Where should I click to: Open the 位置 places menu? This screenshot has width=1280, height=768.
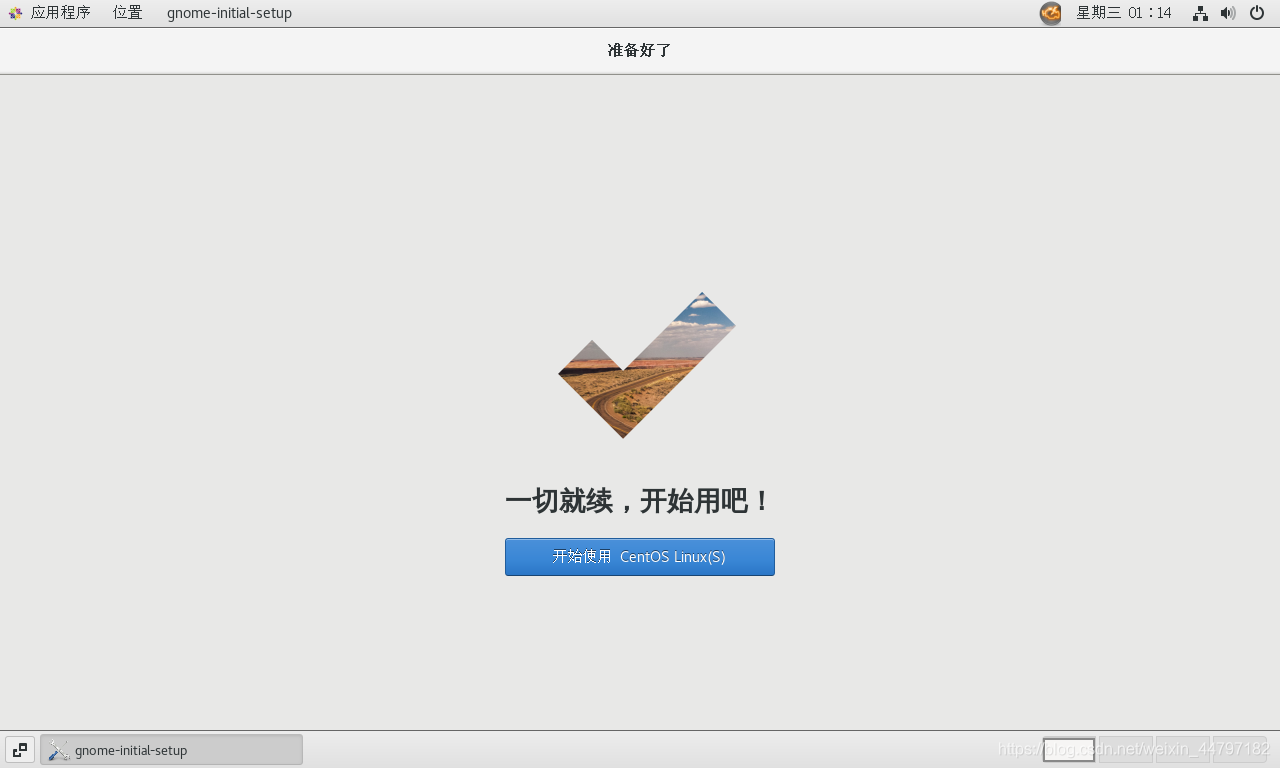(128, 13)
